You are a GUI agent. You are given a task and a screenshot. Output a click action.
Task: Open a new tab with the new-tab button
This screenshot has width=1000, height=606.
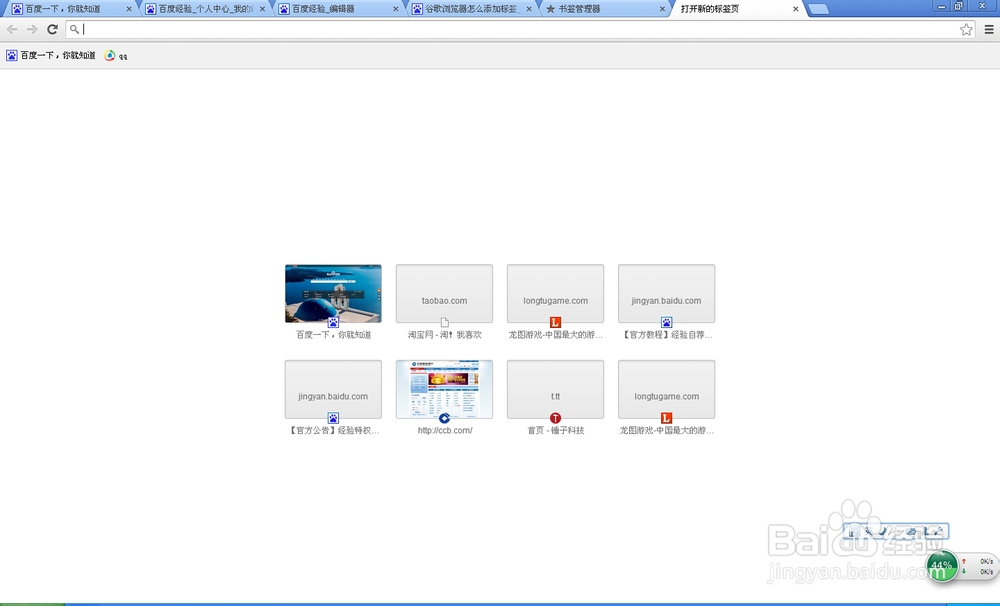pyautogui.click(x=818, y=9)
